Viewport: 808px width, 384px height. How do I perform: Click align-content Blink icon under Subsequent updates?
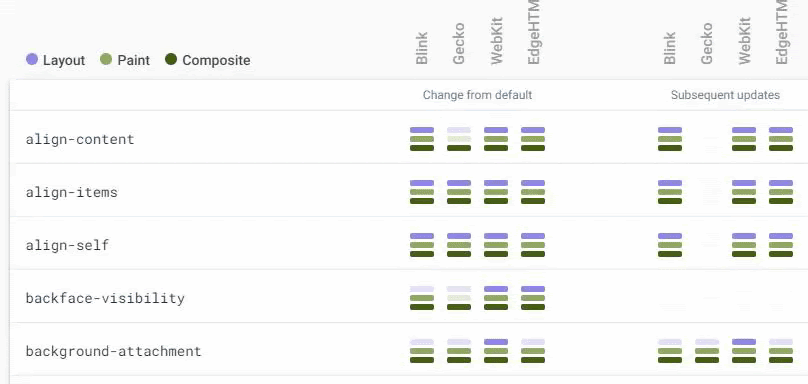(x=670, y=139)
